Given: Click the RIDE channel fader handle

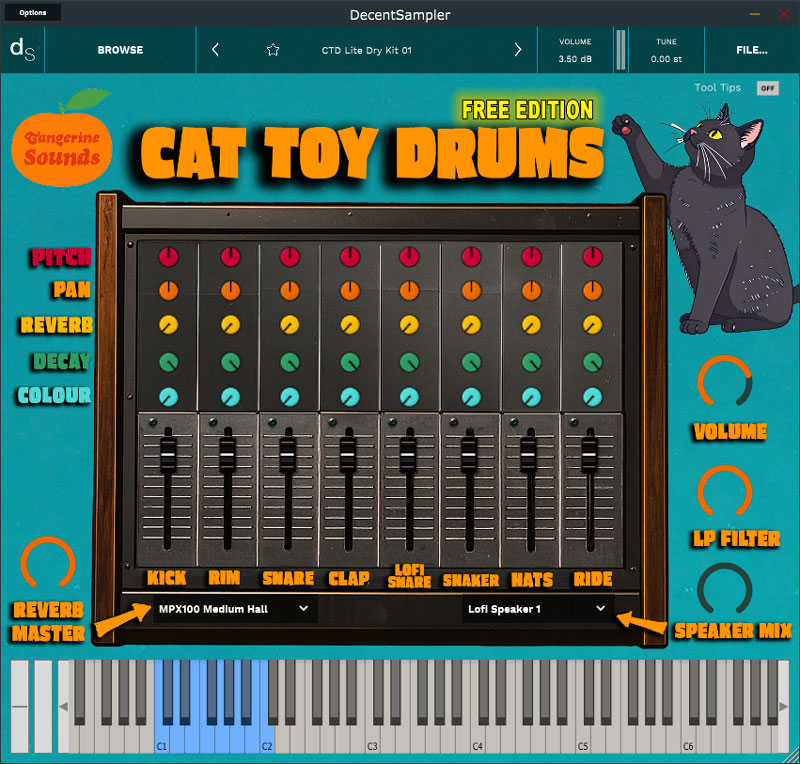Looking at the screenshot, I should (x=589, y=454).
